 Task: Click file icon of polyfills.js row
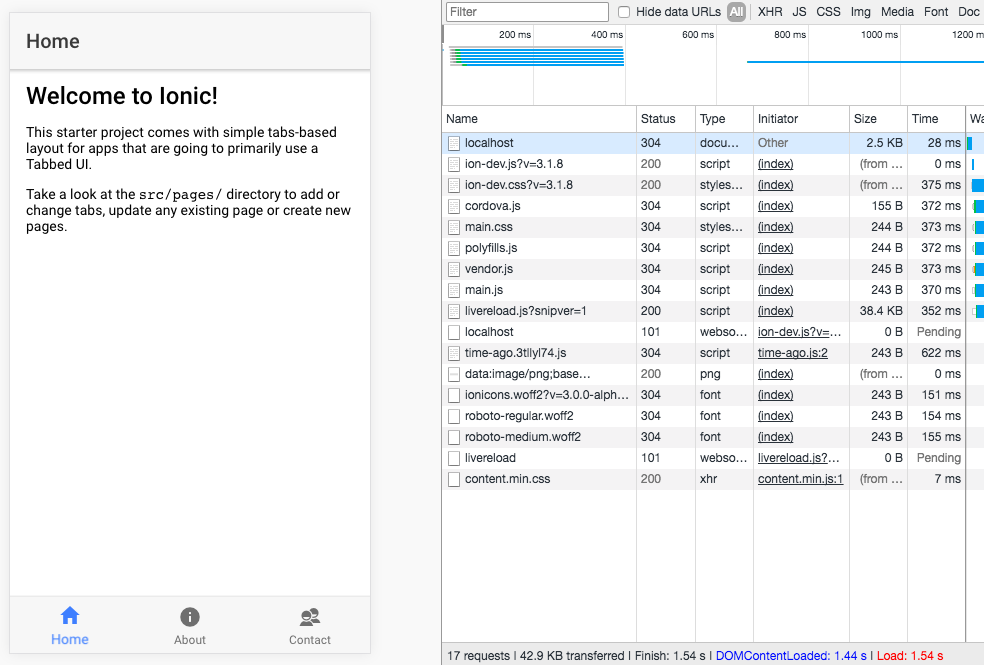pos(454,248)
